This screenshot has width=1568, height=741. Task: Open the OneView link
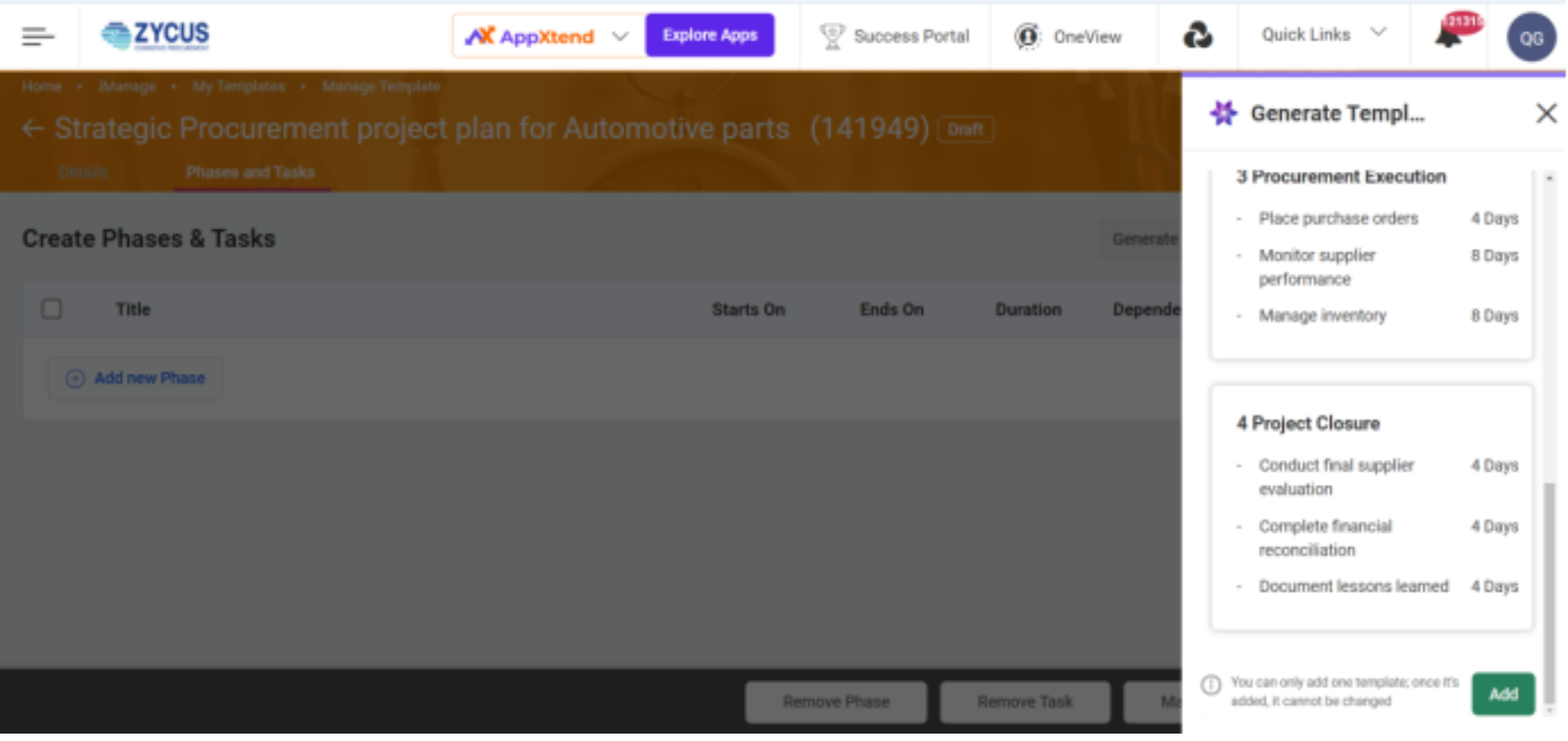click(x=1087, y=37)
